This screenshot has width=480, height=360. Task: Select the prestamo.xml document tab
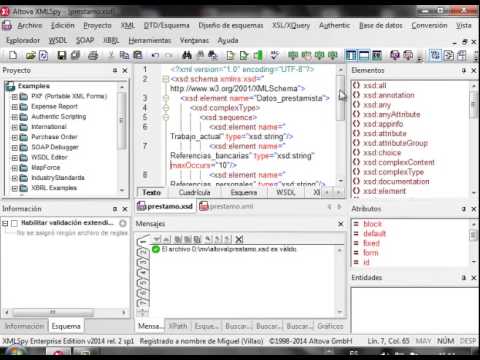pos(226,206)
